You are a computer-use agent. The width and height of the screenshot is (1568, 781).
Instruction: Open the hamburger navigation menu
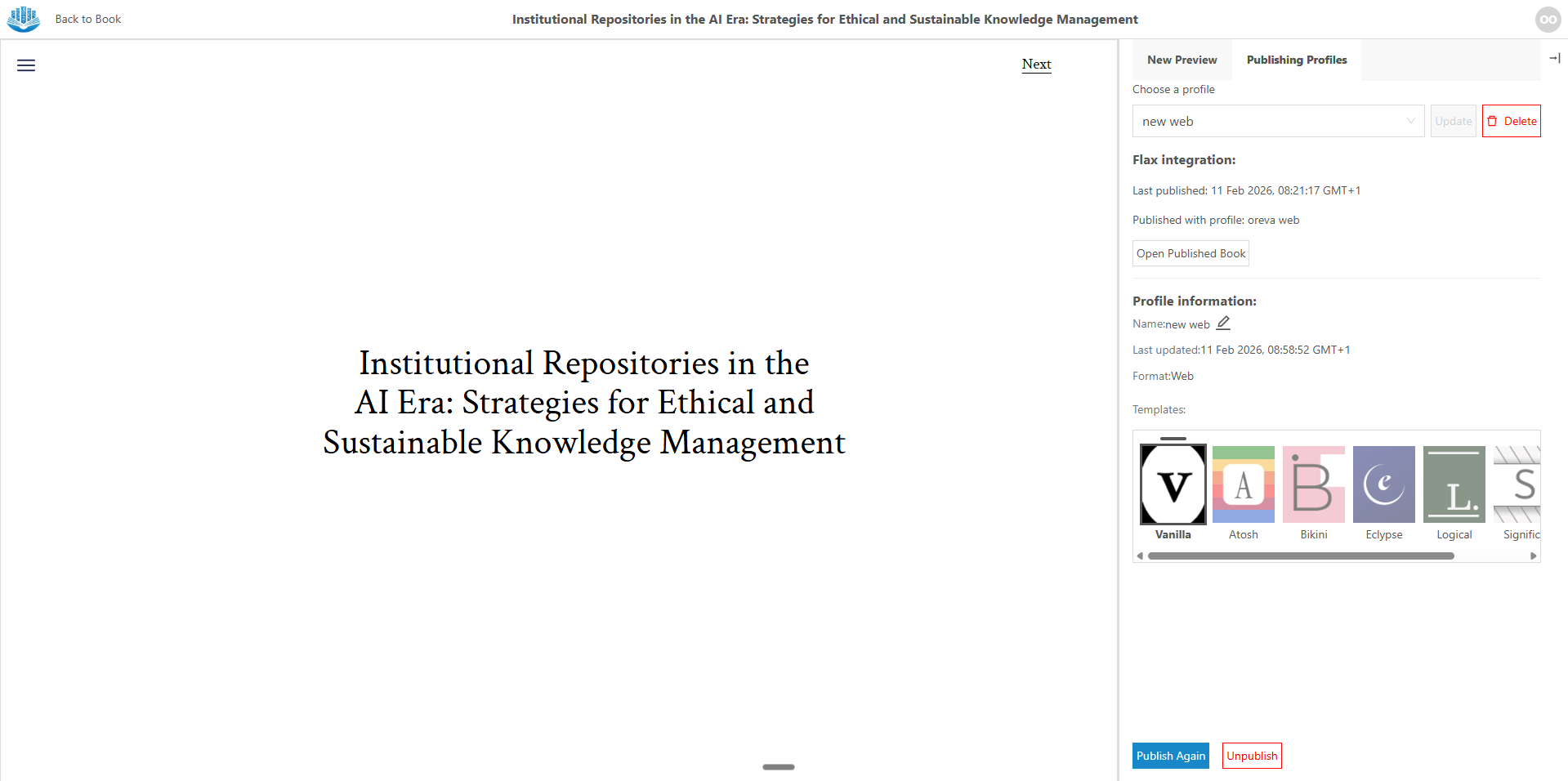tap(25, 65)
